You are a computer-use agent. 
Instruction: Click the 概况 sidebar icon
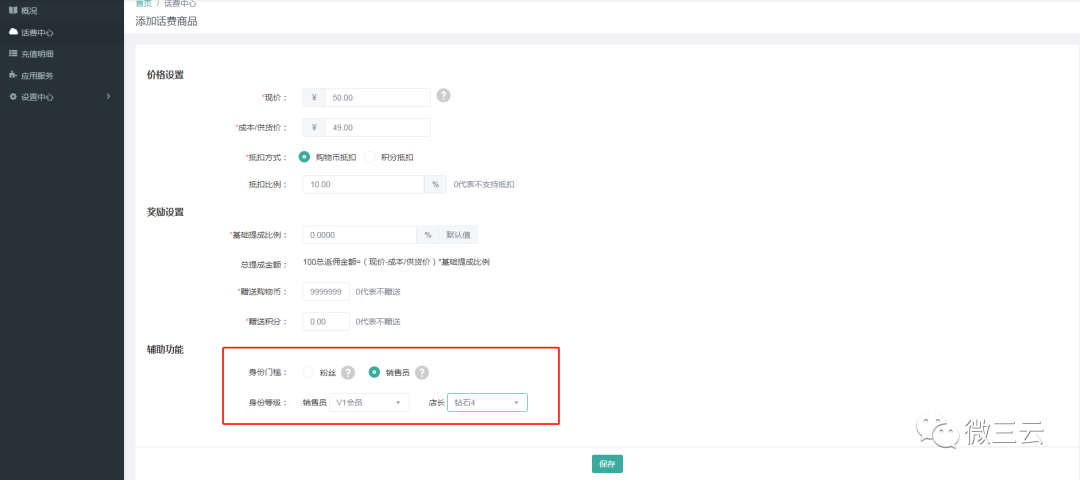(x=12, y=10)
